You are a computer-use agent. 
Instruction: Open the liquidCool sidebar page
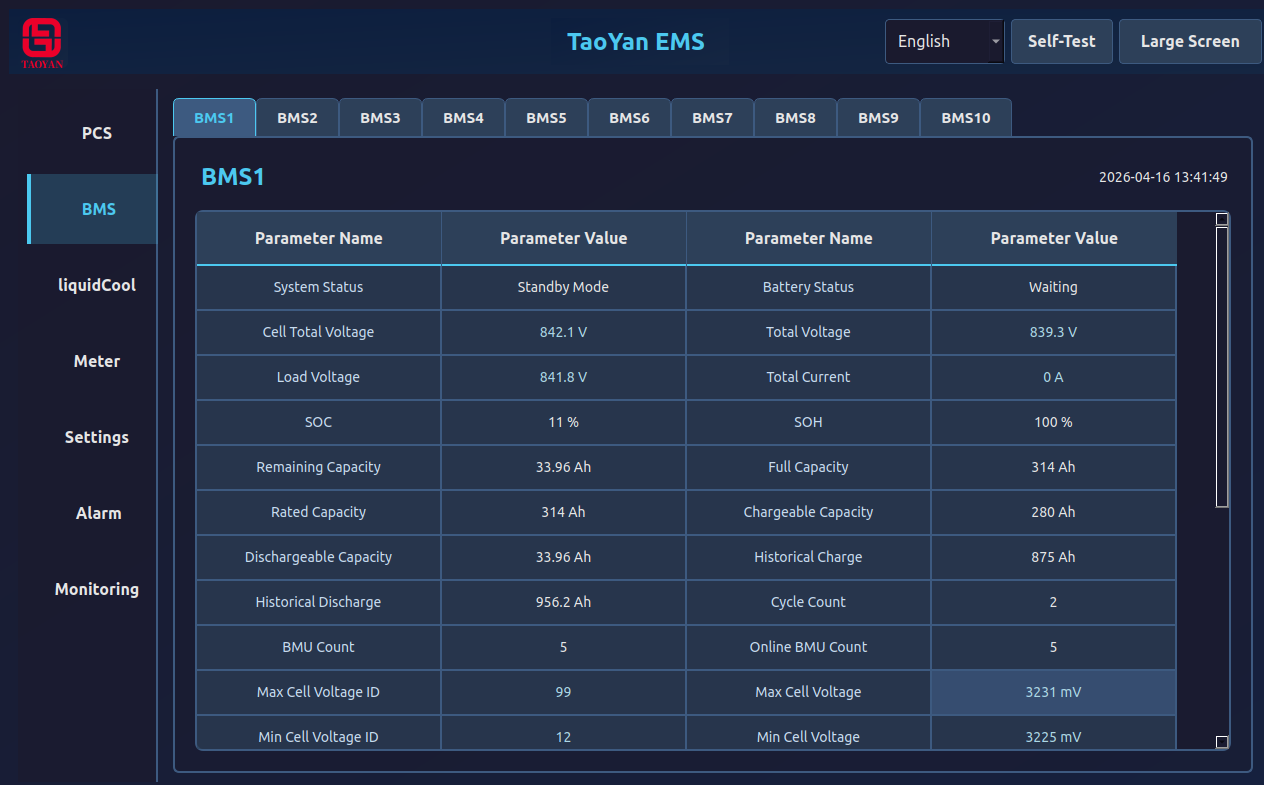(97, 285)
